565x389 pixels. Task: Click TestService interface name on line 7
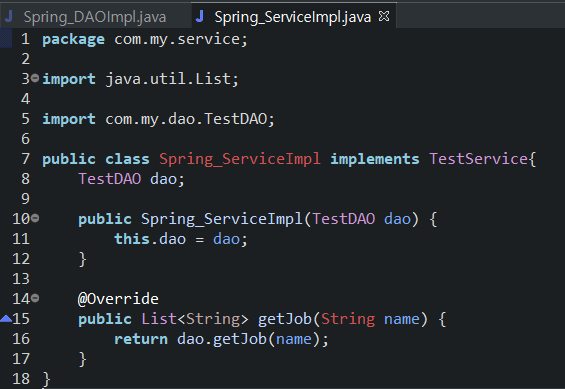click(x=479, y=159)
